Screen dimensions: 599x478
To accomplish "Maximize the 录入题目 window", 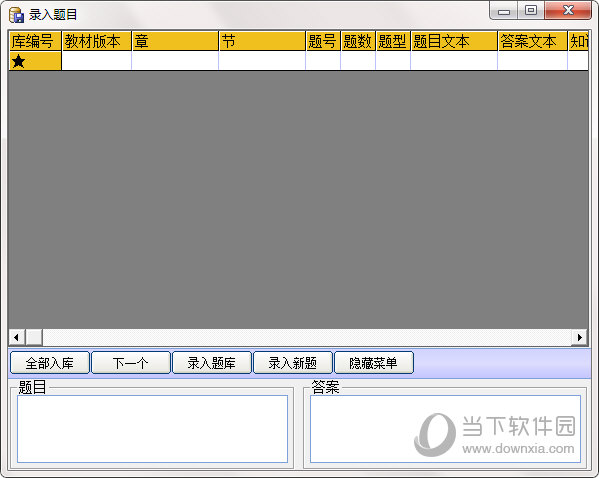I will (x=531, y=11).
